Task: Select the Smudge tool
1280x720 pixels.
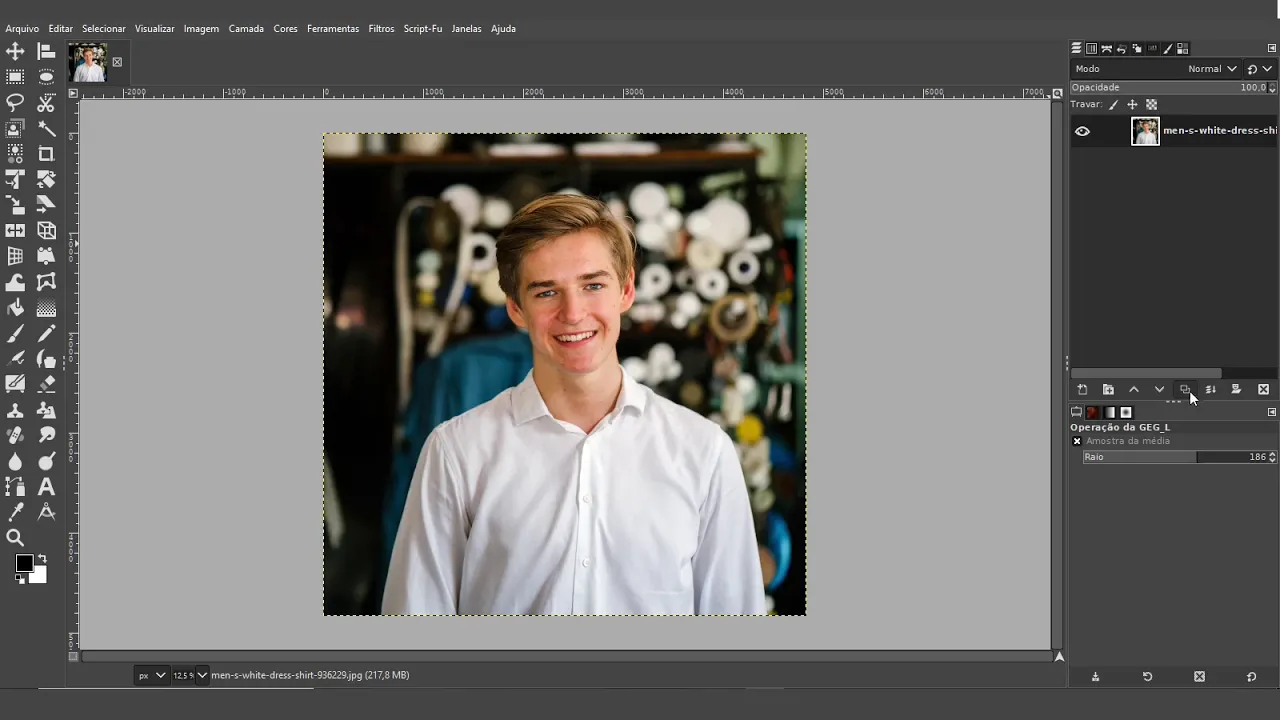Action: tap(46, 436)
